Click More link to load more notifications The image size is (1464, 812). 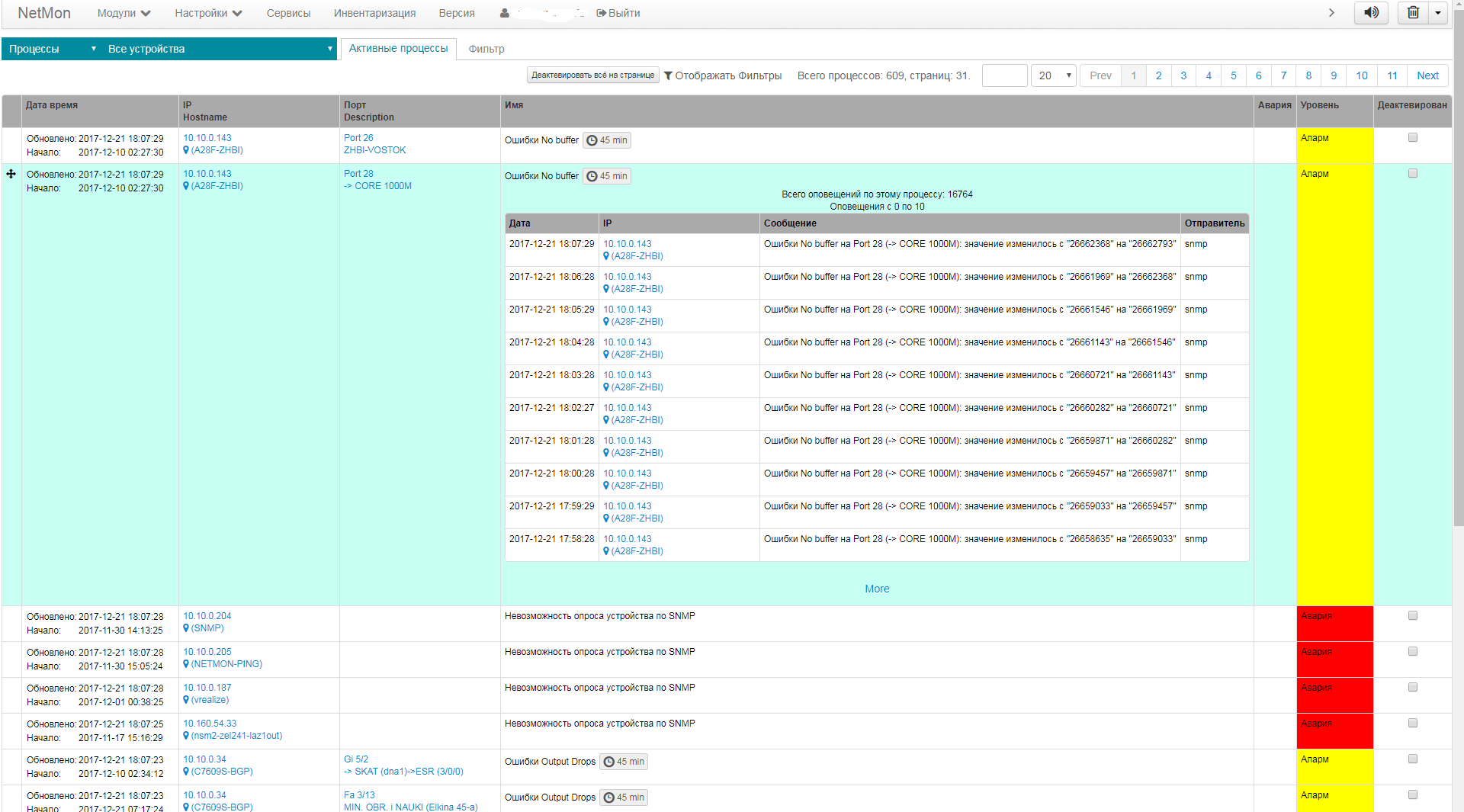click(x=877, y=589)
